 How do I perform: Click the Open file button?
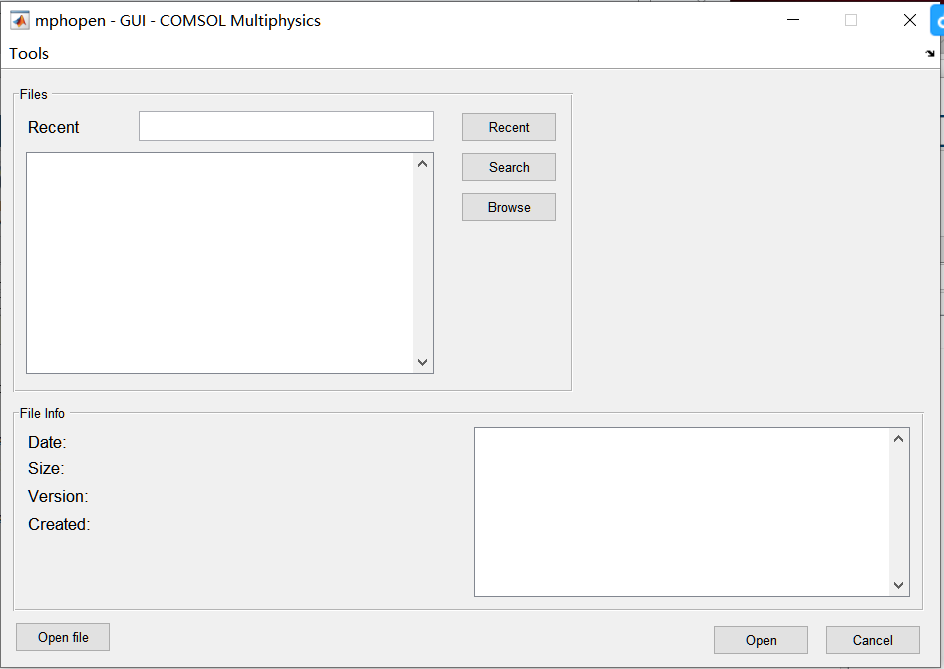pyautogui.click(x=62, y=636)
